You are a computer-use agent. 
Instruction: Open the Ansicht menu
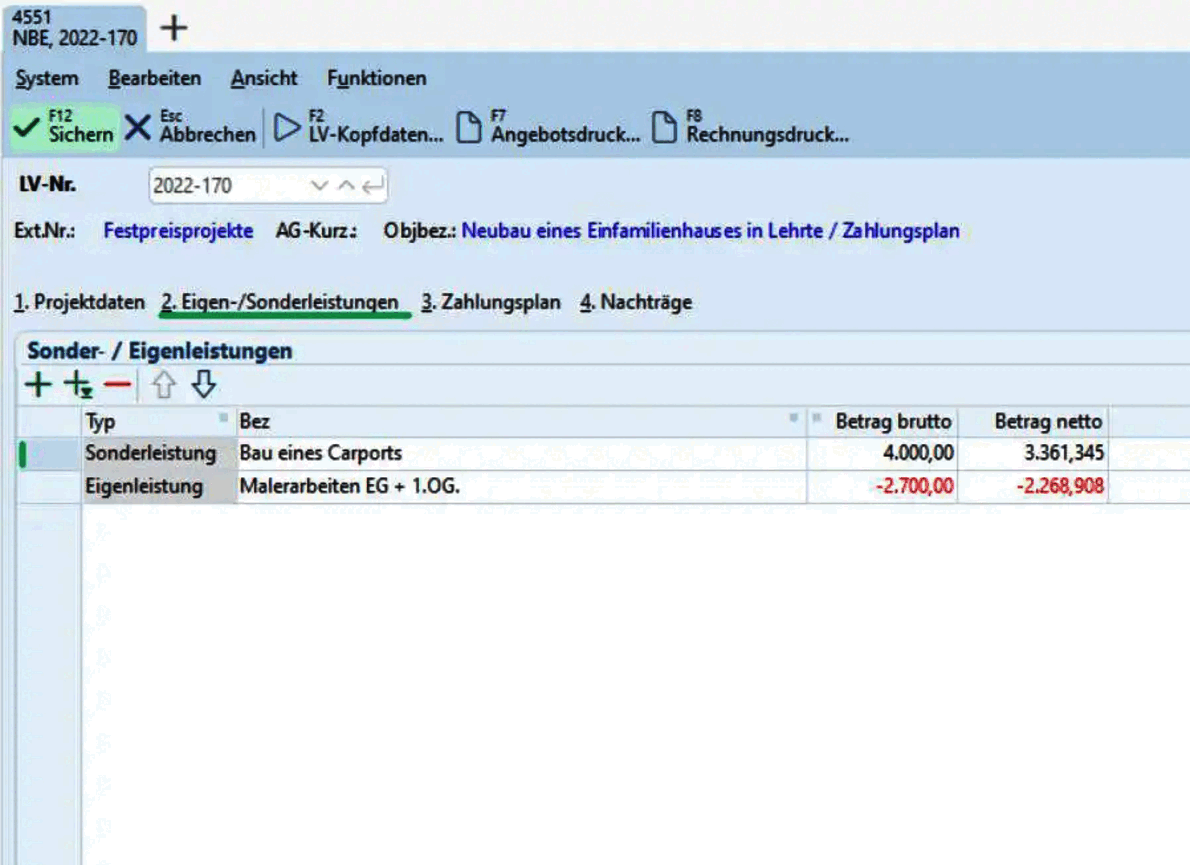(x=264, y=78)
